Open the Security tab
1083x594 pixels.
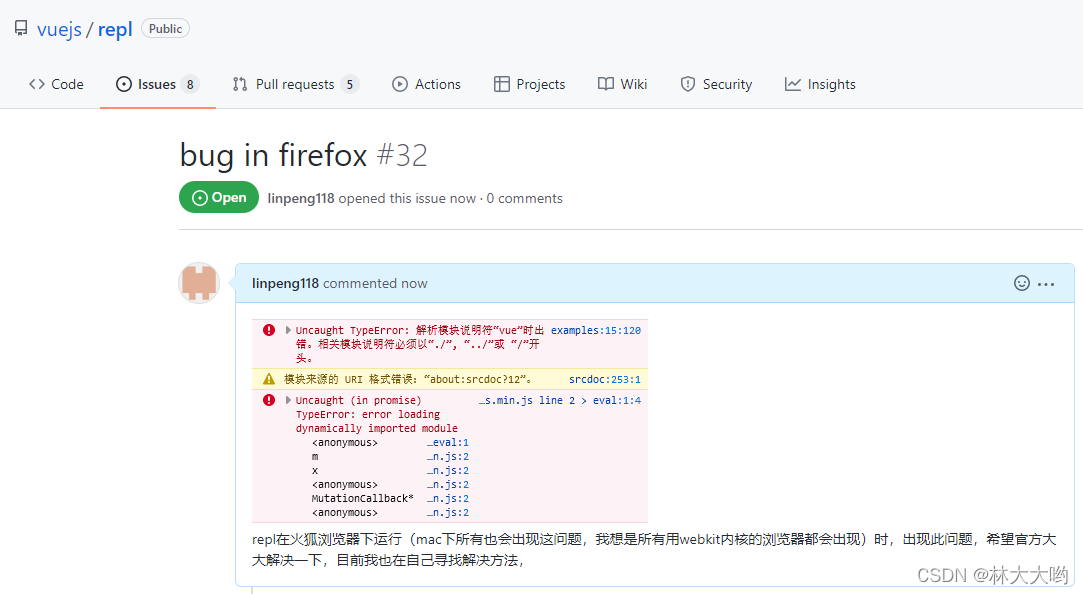pos(716,84)
